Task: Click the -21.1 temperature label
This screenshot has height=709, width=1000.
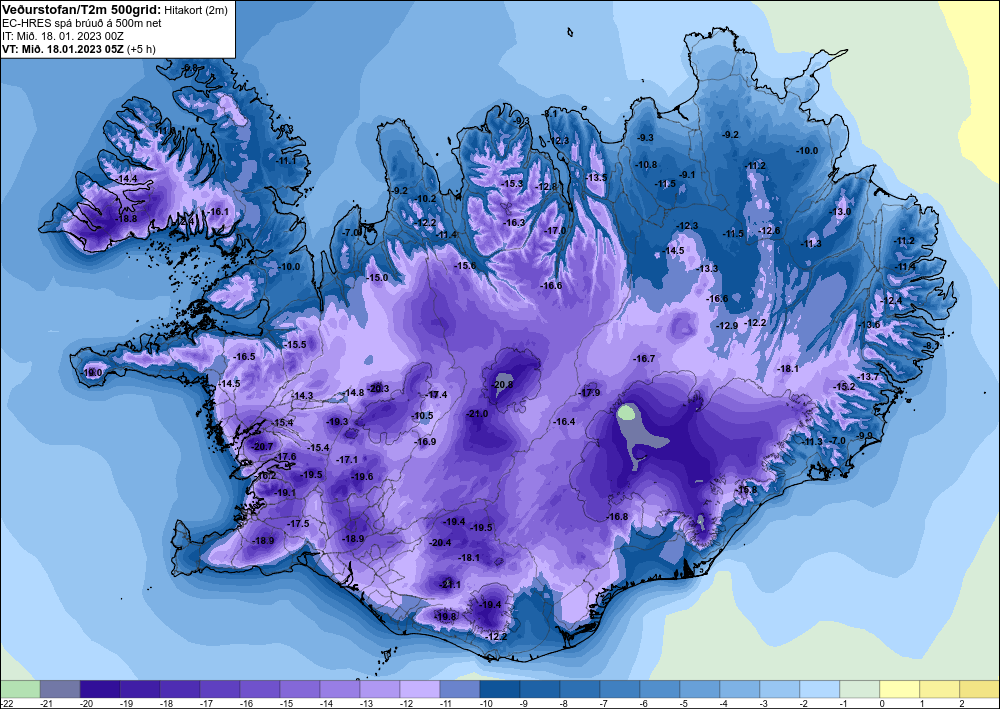Action: (450, 585)
